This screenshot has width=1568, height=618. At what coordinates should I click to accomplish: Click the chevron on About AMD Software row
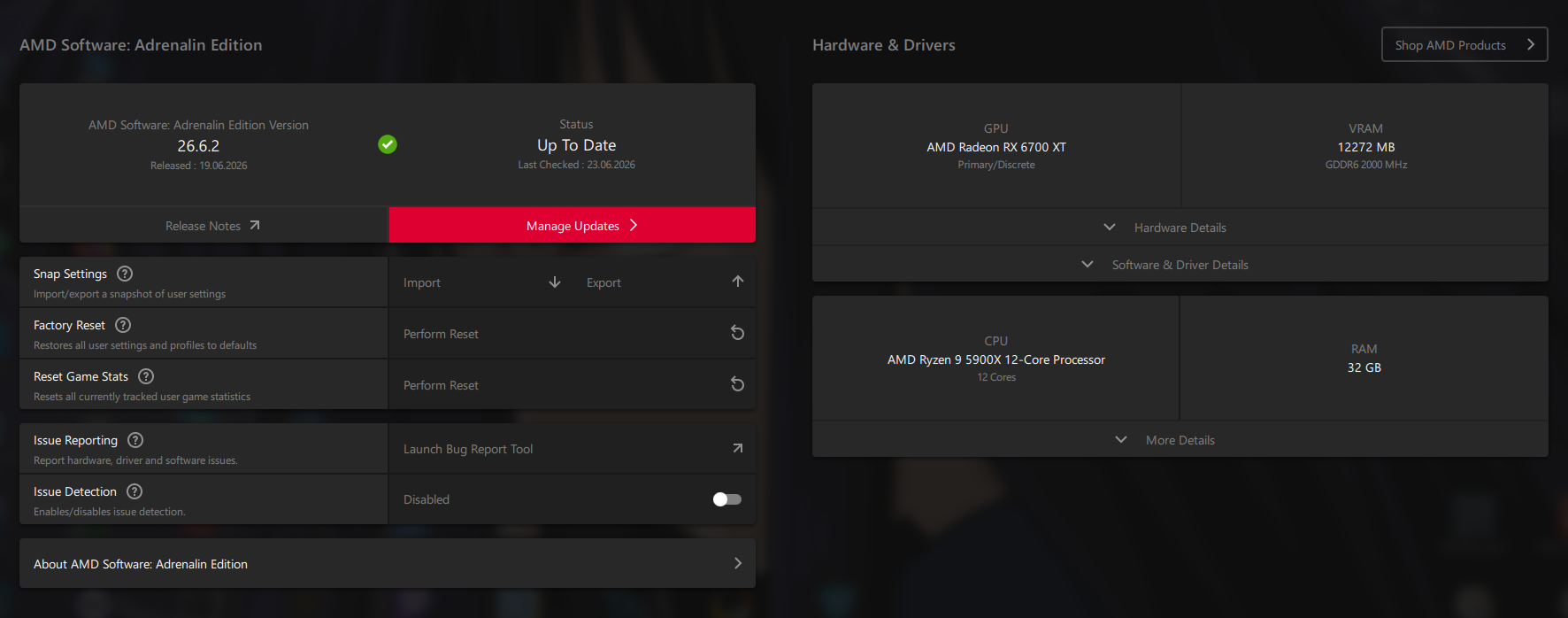coord(738,563)
